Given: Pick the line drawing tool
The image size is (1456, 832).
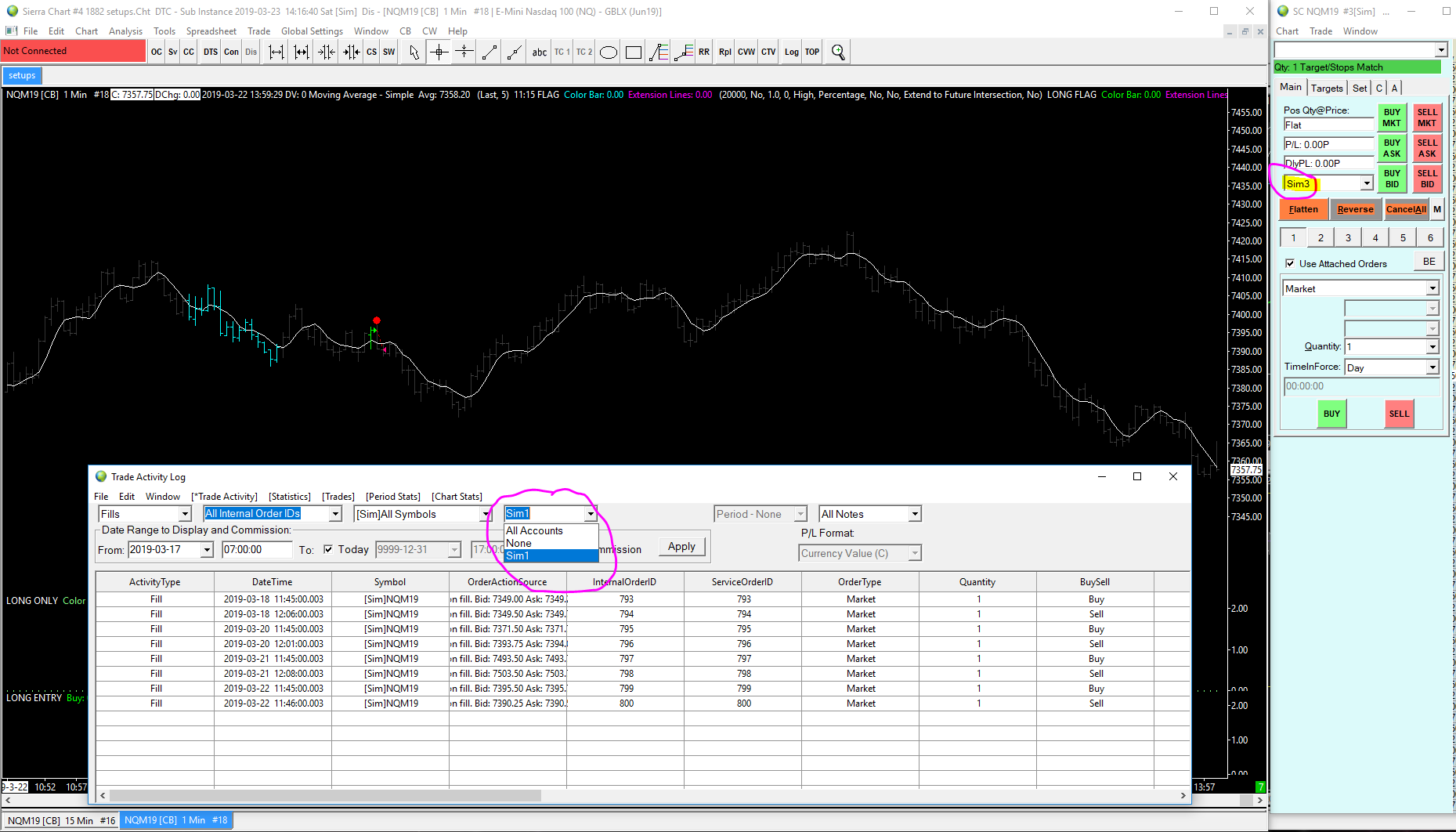Looking at the screenshot, I should point(490,52).
